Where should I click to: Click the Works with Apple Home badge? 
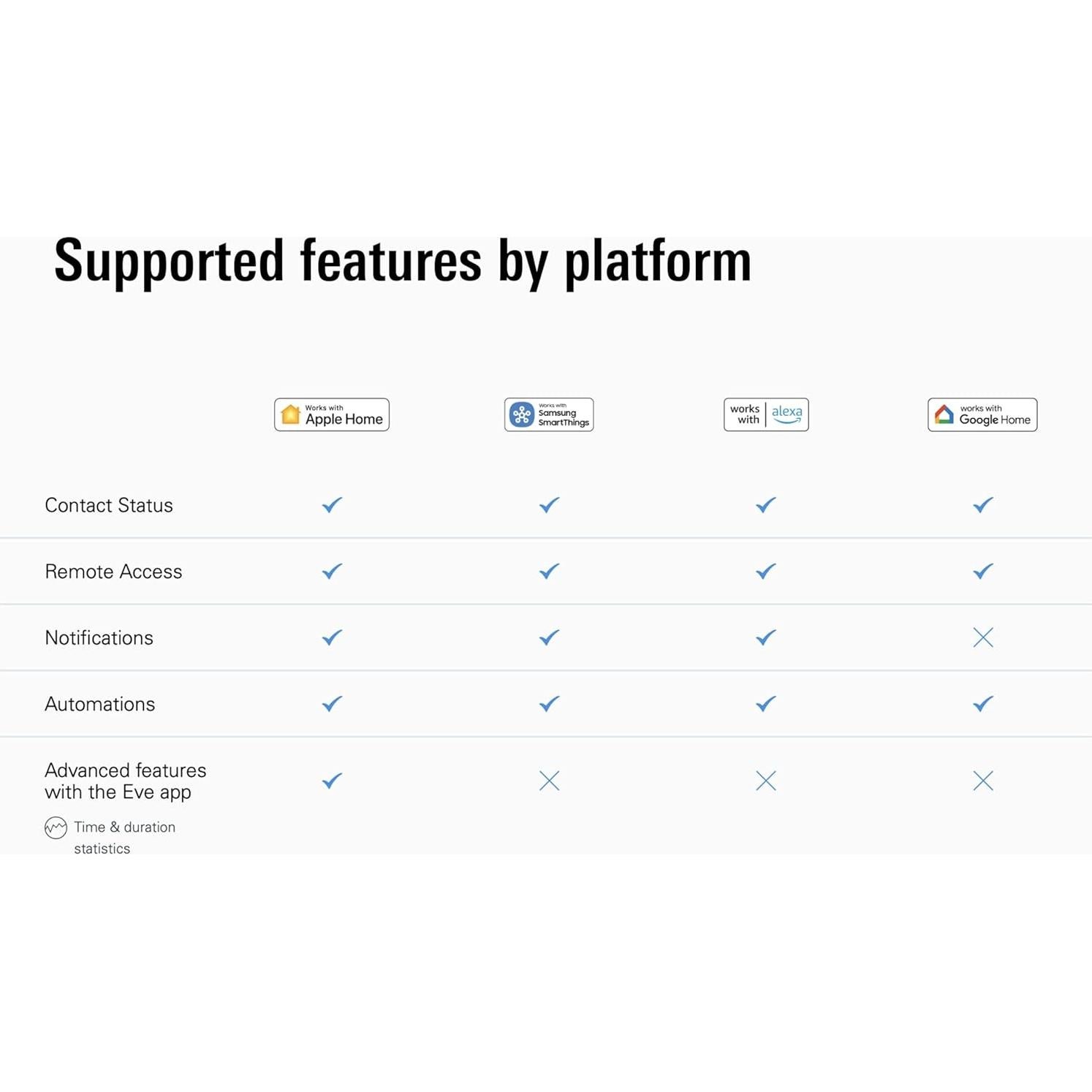pos(332,415)
